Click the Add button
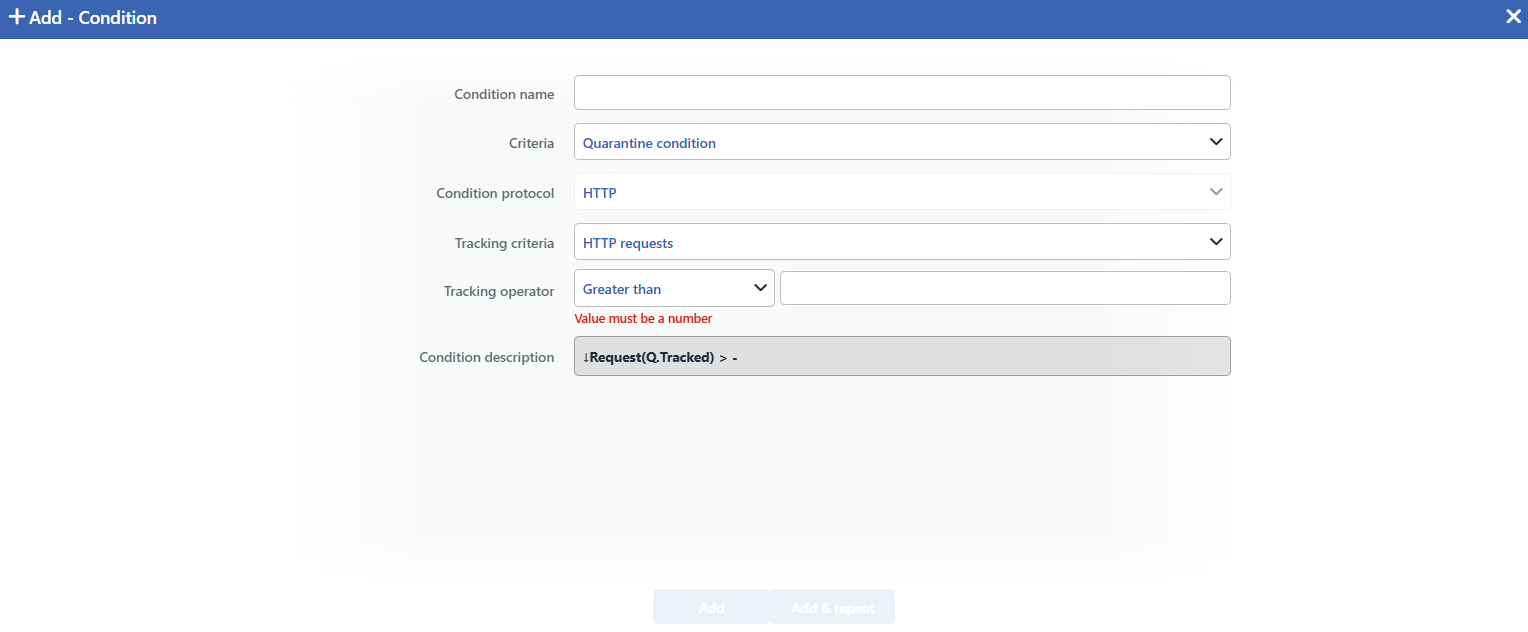This screenshot has height=632, width=1528. point(711,607)
